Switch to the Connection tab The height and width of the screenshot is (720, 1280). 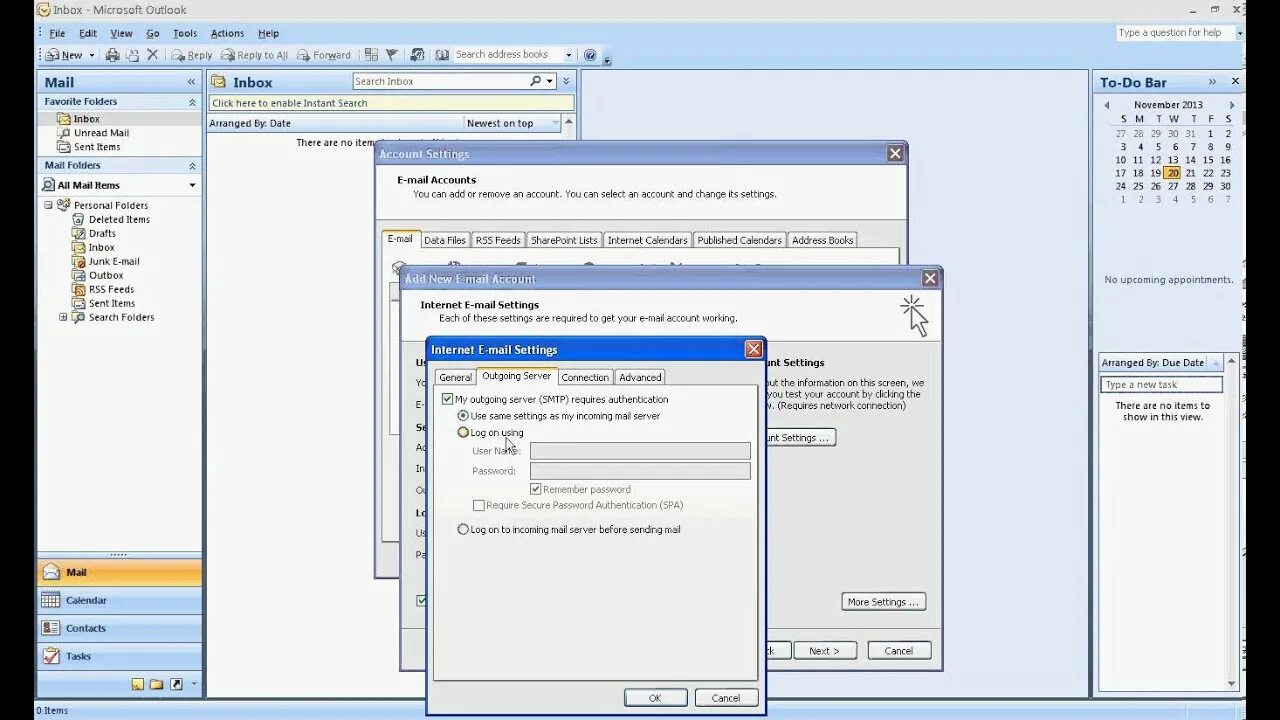click(x=585, y=377)
